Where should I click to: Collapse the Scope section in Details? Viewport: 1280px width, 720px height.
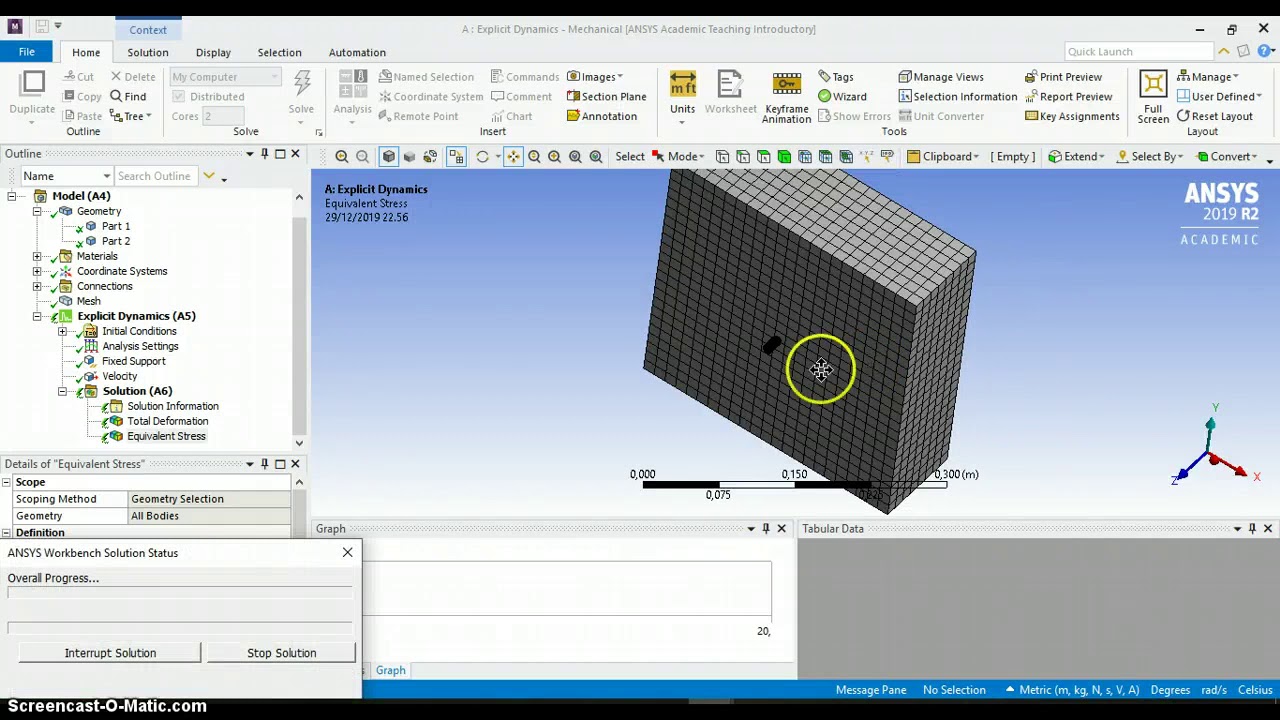[6, 482]
